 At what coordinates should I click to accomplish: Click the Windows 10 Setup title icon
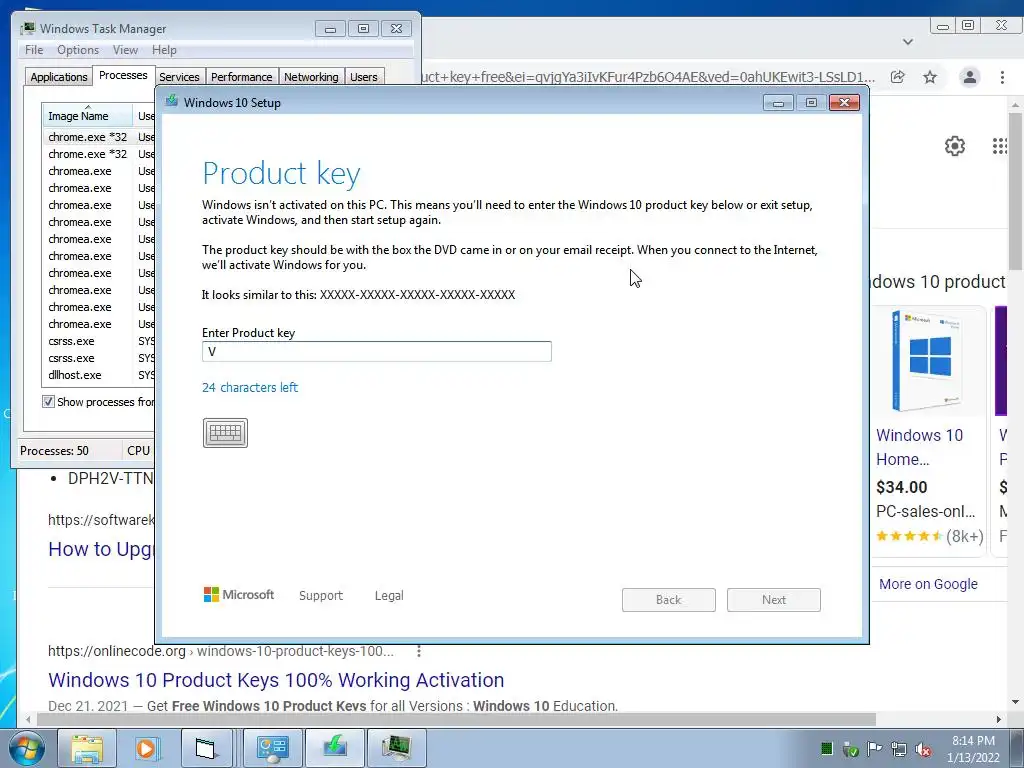pos(172,101)
